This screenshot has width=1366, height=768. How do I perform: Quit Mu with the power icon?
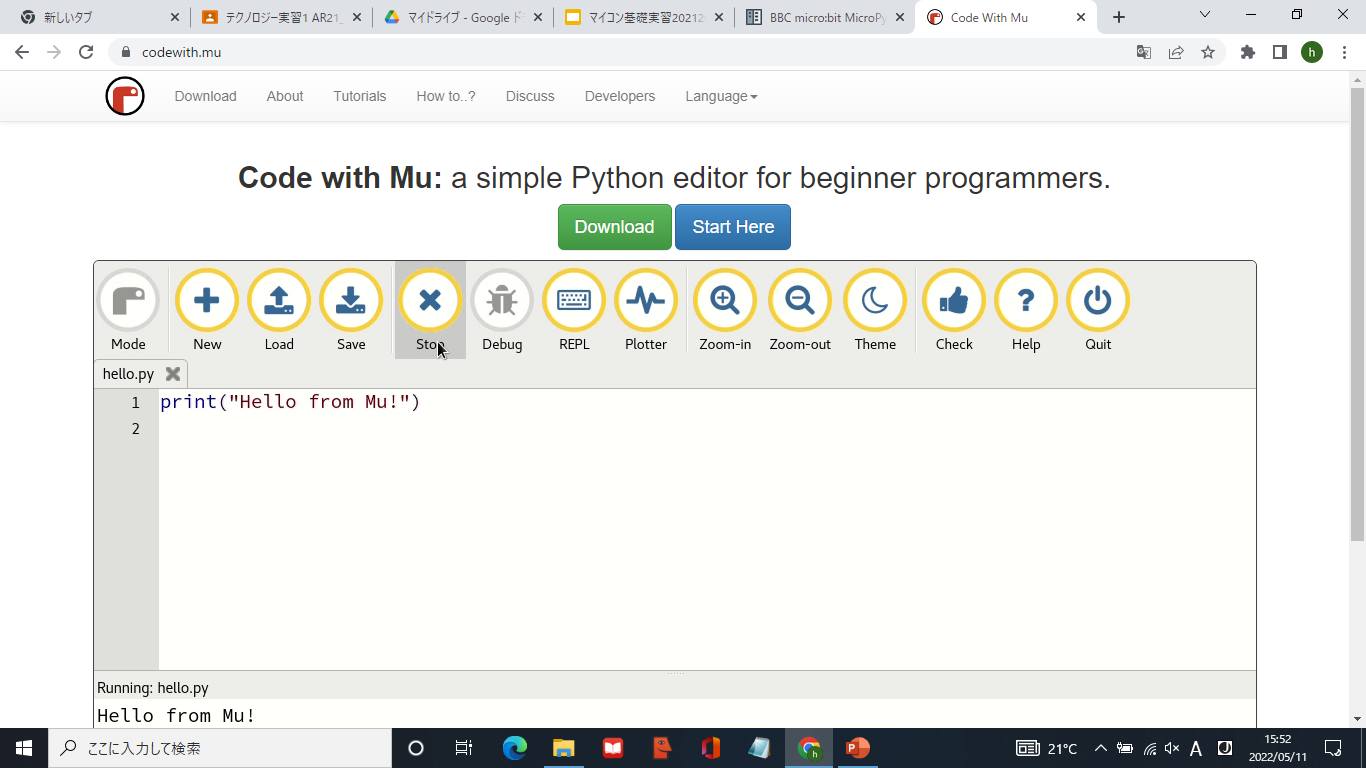1098,300
